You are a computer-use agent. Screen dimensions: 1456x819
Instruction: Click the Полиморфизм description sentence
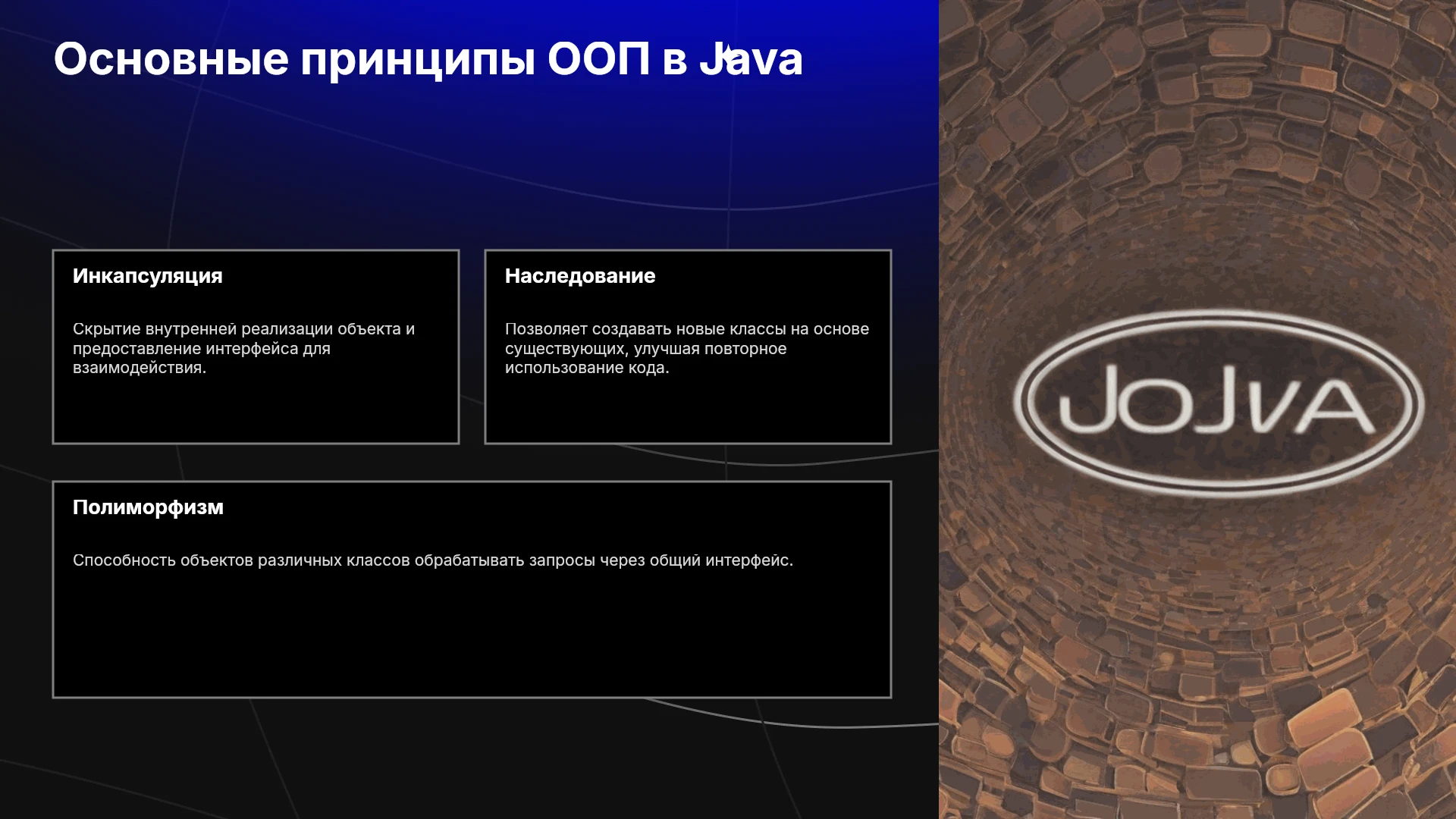tap(433, 560)
